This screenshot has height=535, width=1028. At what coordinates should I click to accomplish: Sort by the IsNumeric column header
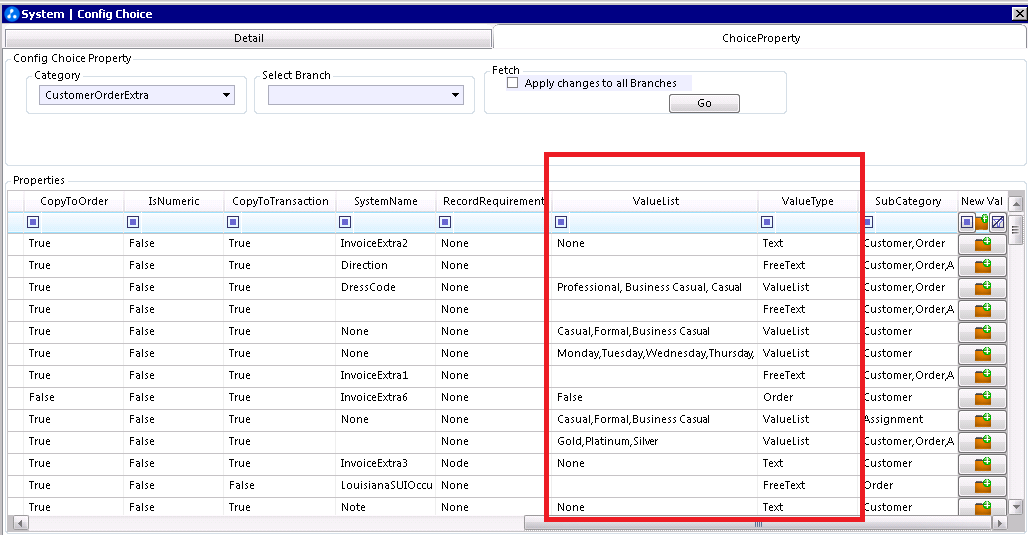(174, 201)
